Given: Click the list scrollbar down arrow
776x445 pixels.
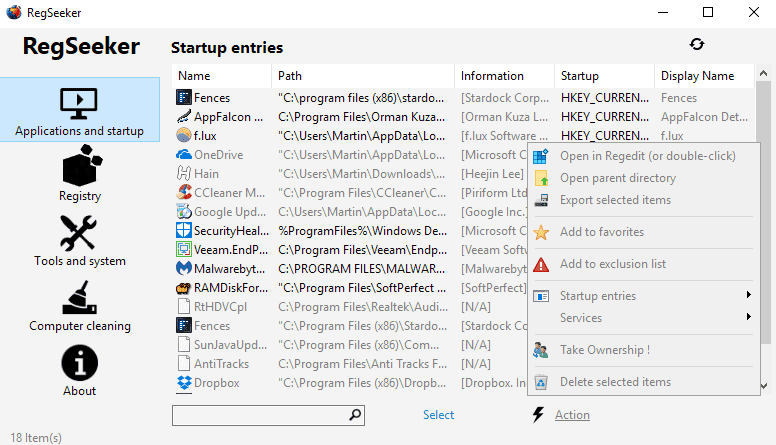Looking at the screenshot, I should tap(763, 385).
